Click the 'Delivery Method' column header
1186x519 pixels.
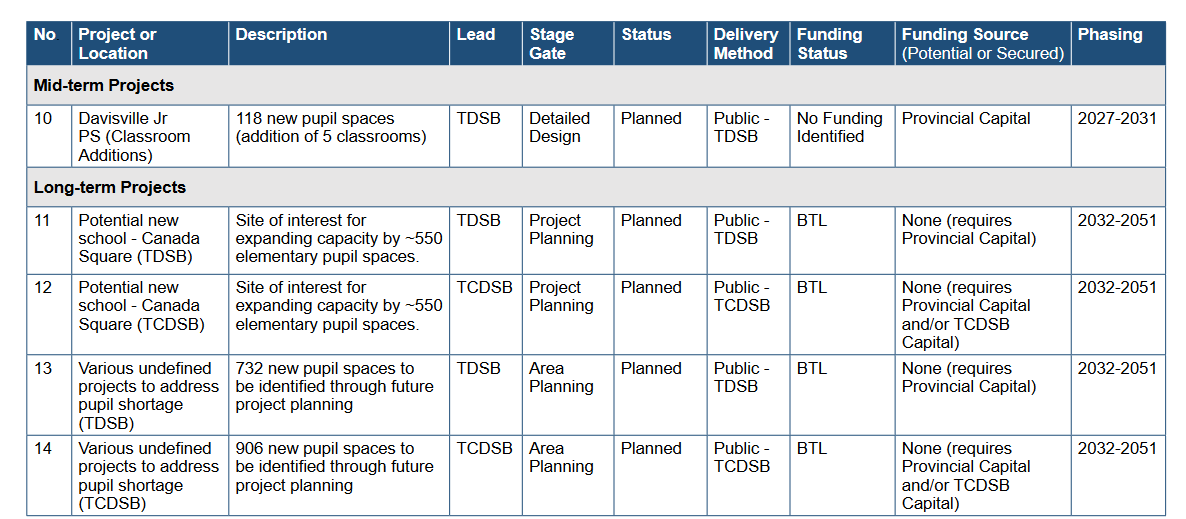[x=745, y=44]
